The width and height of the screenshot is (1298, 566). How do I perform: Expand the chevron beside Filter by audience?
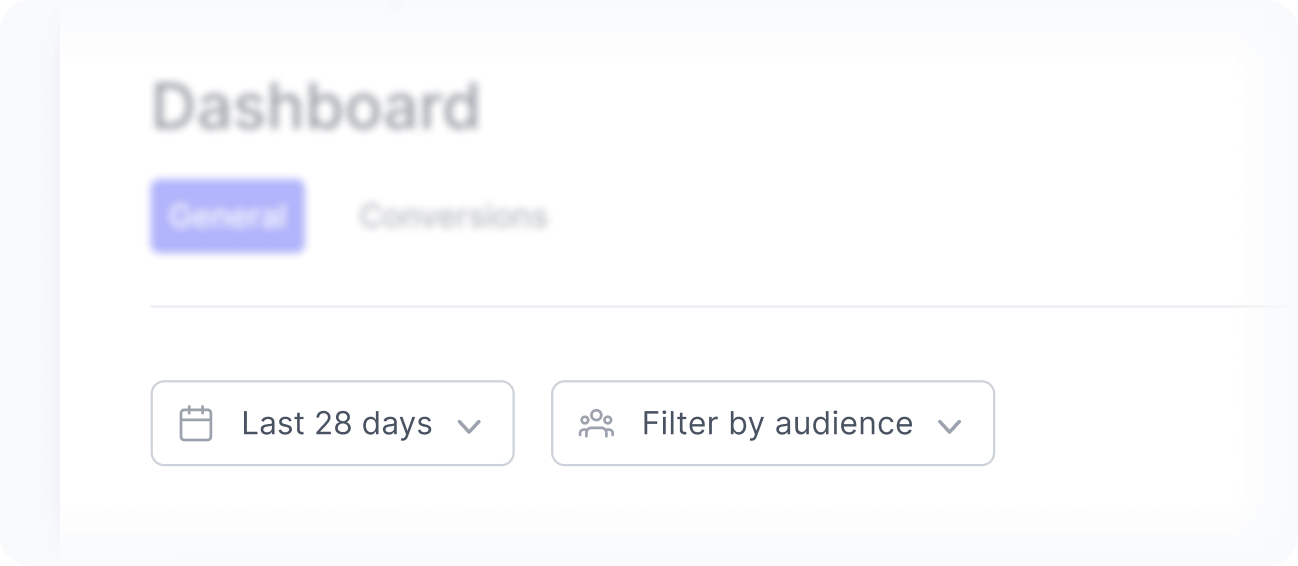[x=949, y=426]
